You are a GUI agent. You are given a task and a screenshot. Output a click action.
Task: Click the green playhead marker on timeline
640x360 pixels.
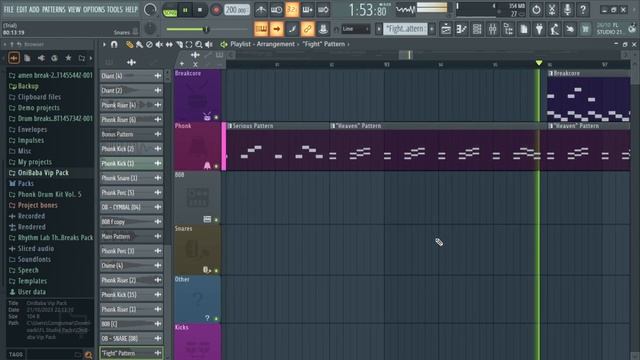[539, 63]
